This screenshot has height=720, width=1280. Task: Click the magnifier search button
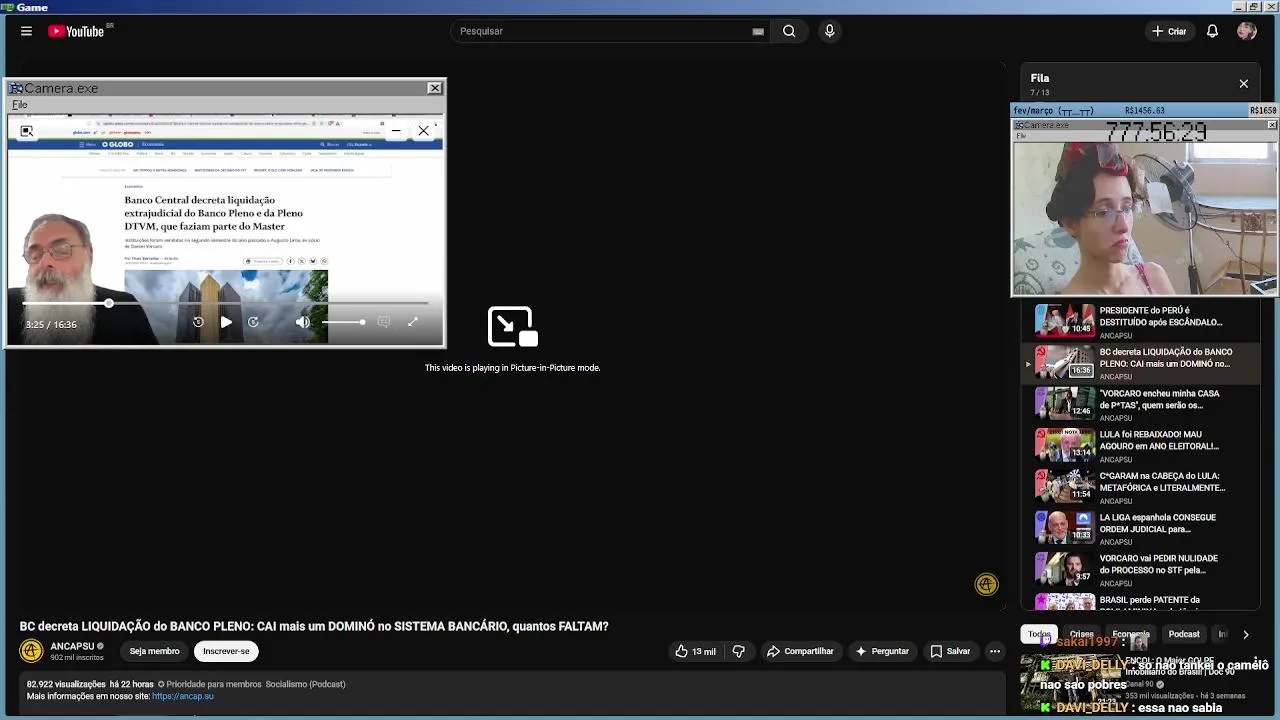tap(789, 31)
